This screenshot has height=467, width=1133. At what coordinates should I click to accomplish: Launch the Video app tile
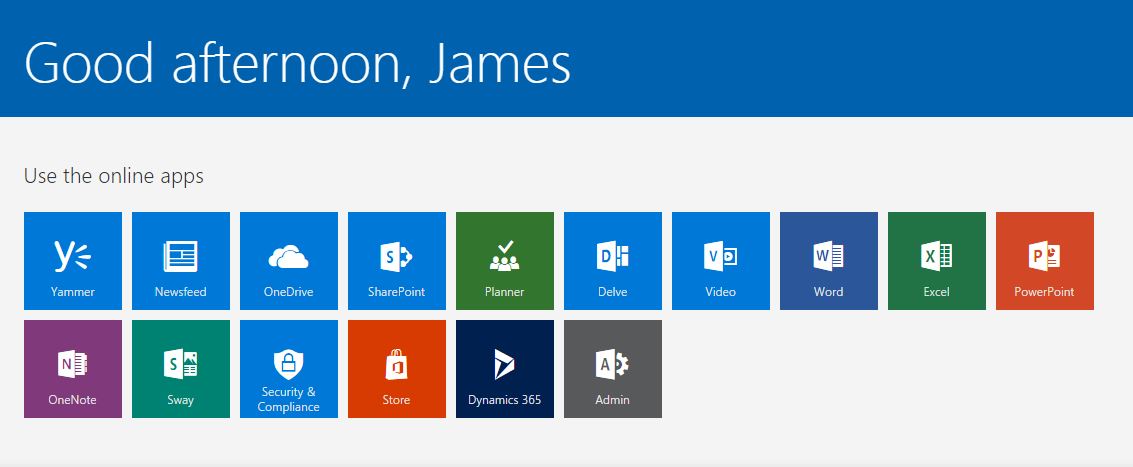click(x=721, y=261)
